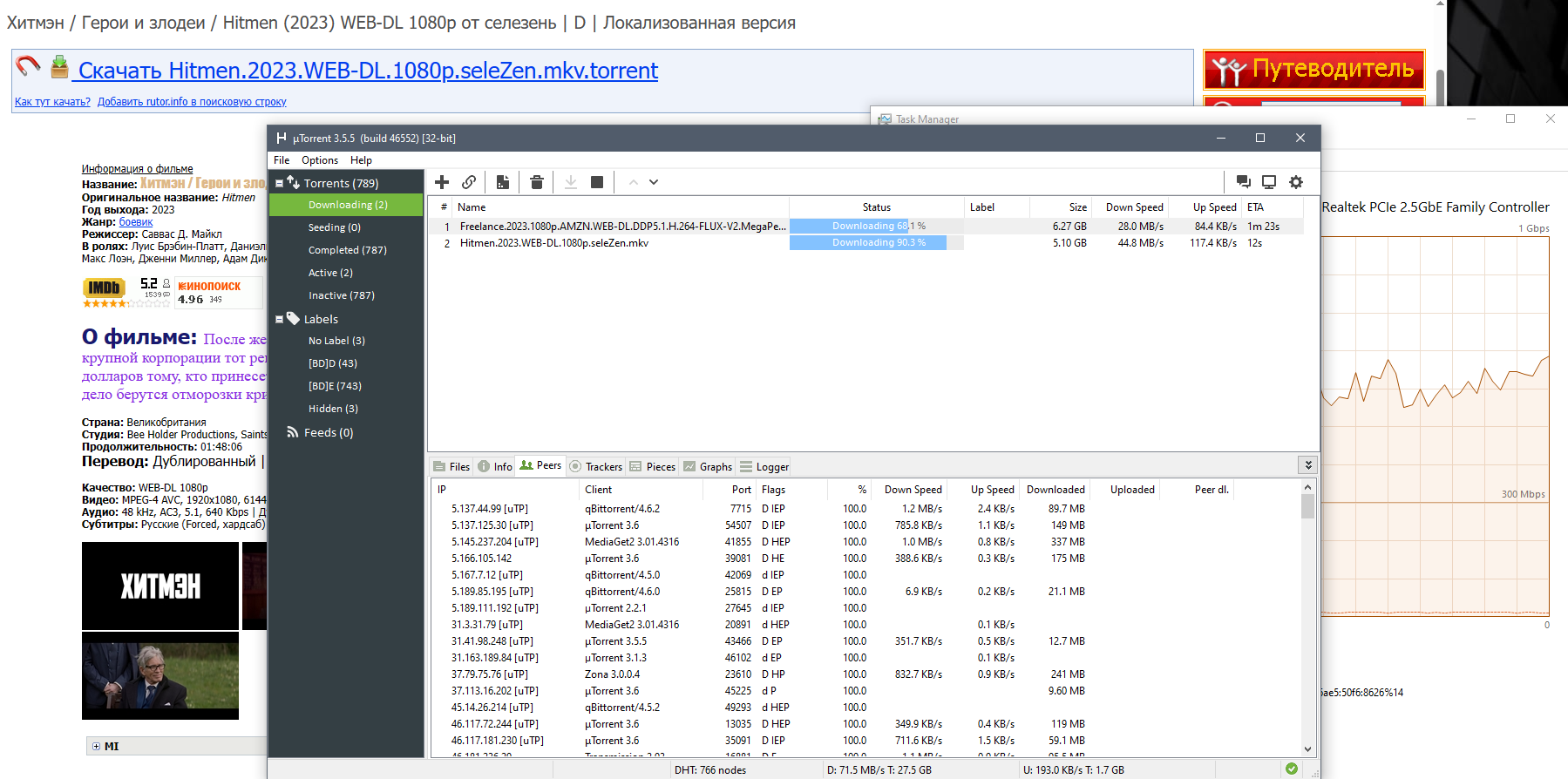The height and width of the screenshot is (779, 1568).
Task: Click the Create New Torrent icon
Action: coord(503,182)
